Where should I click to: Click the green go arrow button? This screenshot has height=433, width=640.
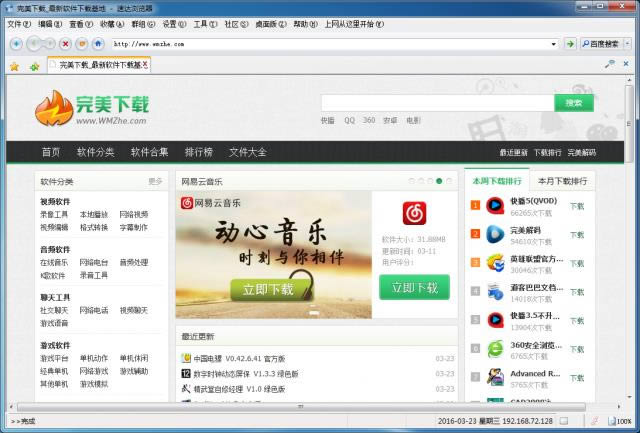(x=570, y=44)
